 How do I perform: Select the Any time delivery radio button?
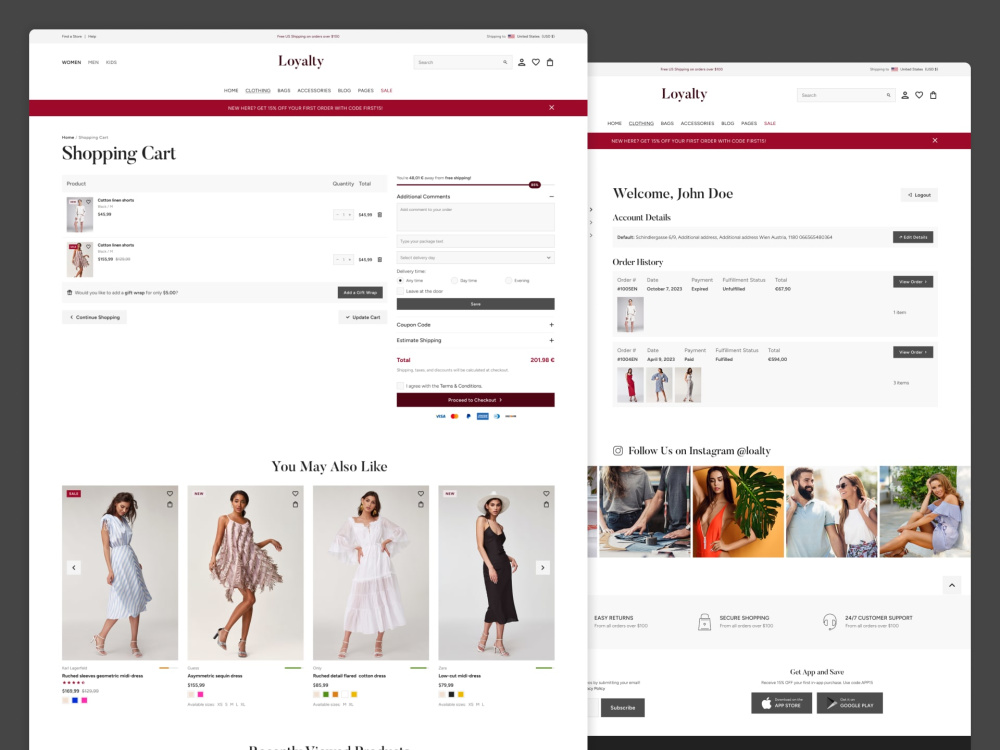400,281
